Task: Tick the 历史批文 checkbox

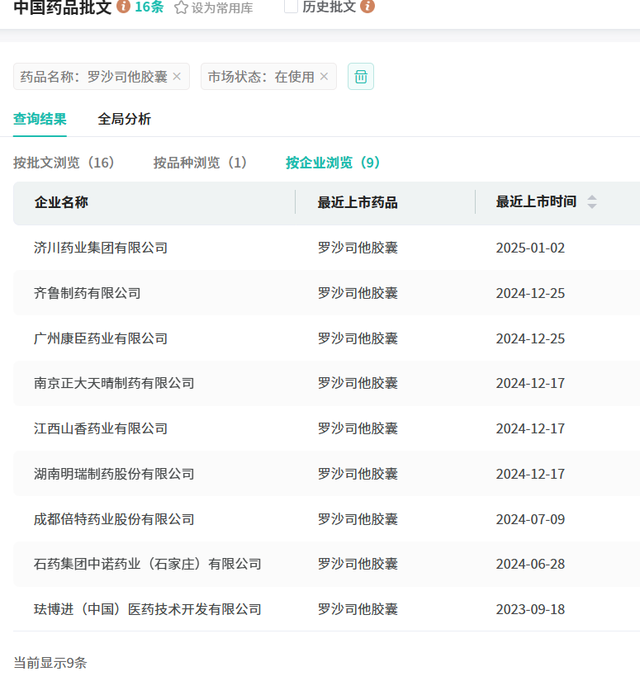Action: [290, 6]
